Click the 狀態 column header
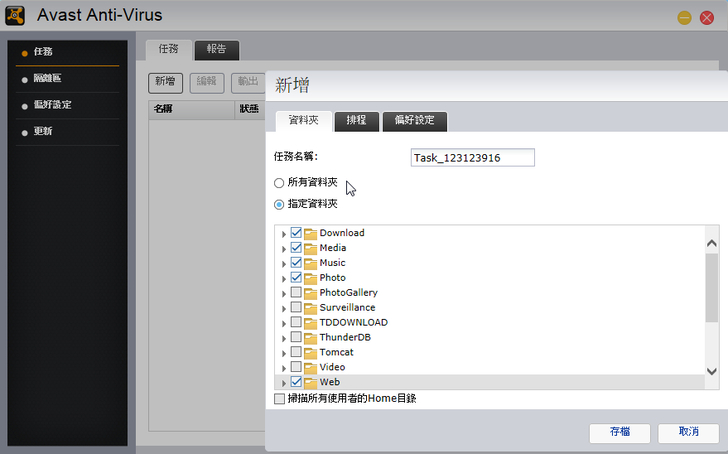 (250, 110)
